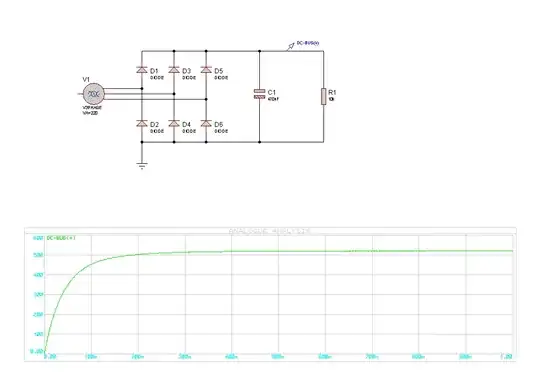This screenshot has height=380, width=540.
Task: Click the R1 resistor value label
Action: 331,99
